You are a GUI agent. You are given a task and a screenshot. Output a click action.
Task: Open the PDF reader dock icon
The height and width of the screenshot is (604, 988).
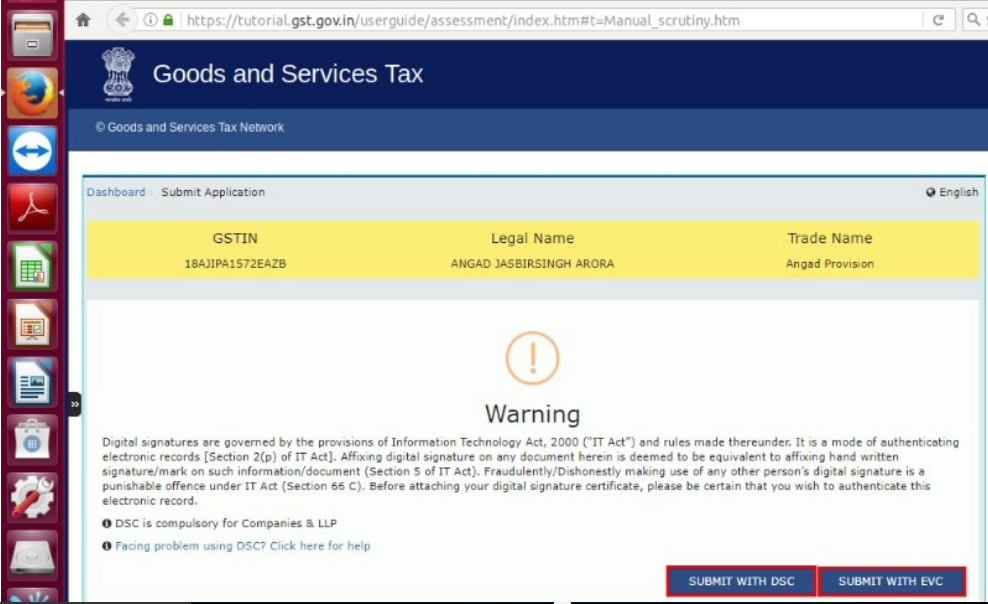(x=32, y=209)
